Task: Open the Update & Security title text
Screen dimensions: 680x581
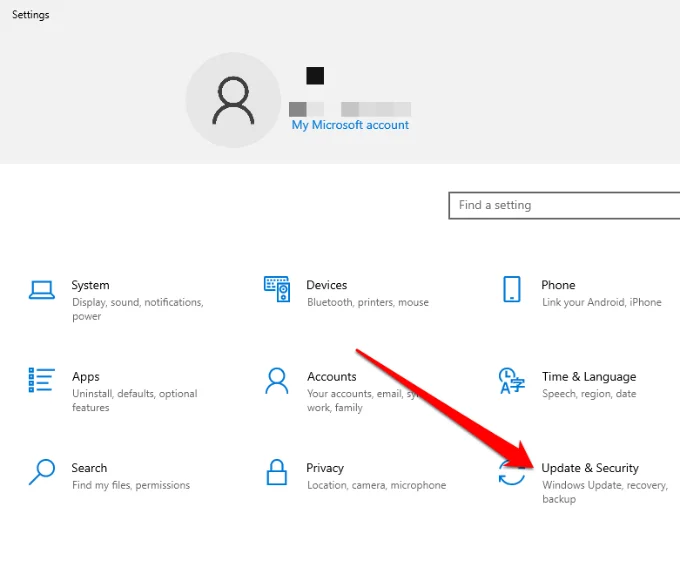Action: click(590, 468)
